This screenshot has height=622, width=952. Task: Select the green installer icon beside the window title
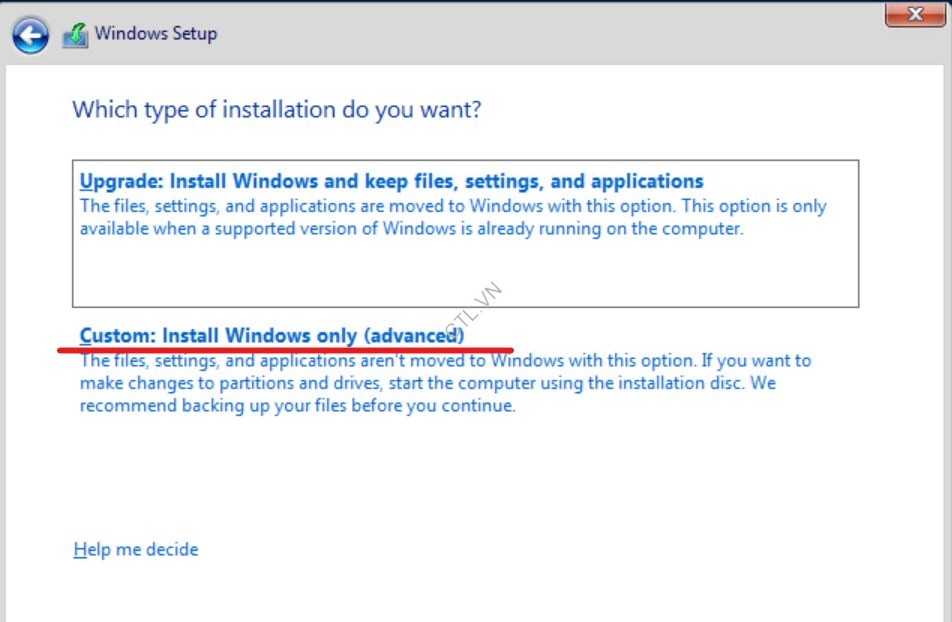tap(77, 32)
